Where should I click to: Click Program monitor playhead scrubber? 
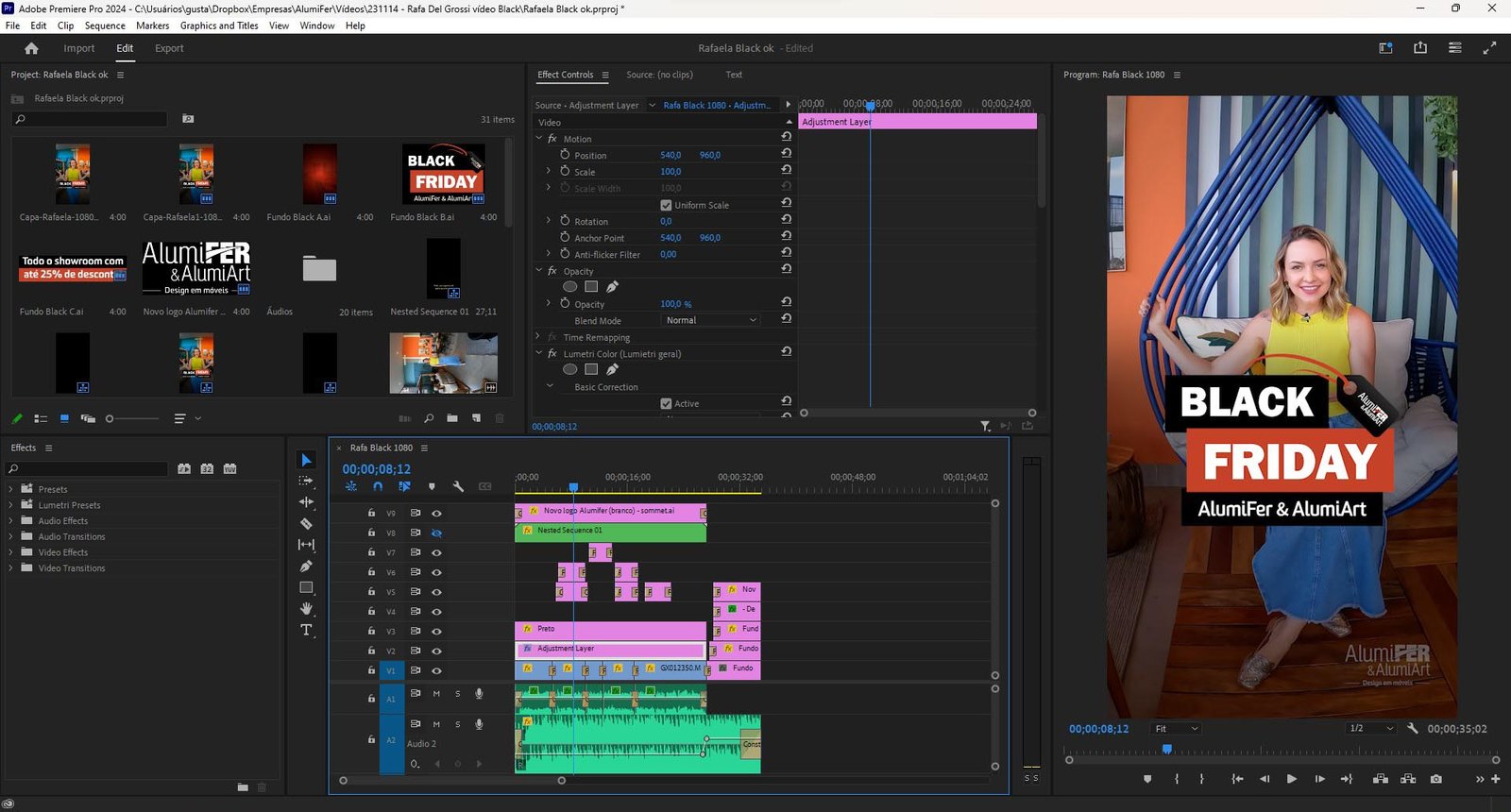(x=1167, y=749)
